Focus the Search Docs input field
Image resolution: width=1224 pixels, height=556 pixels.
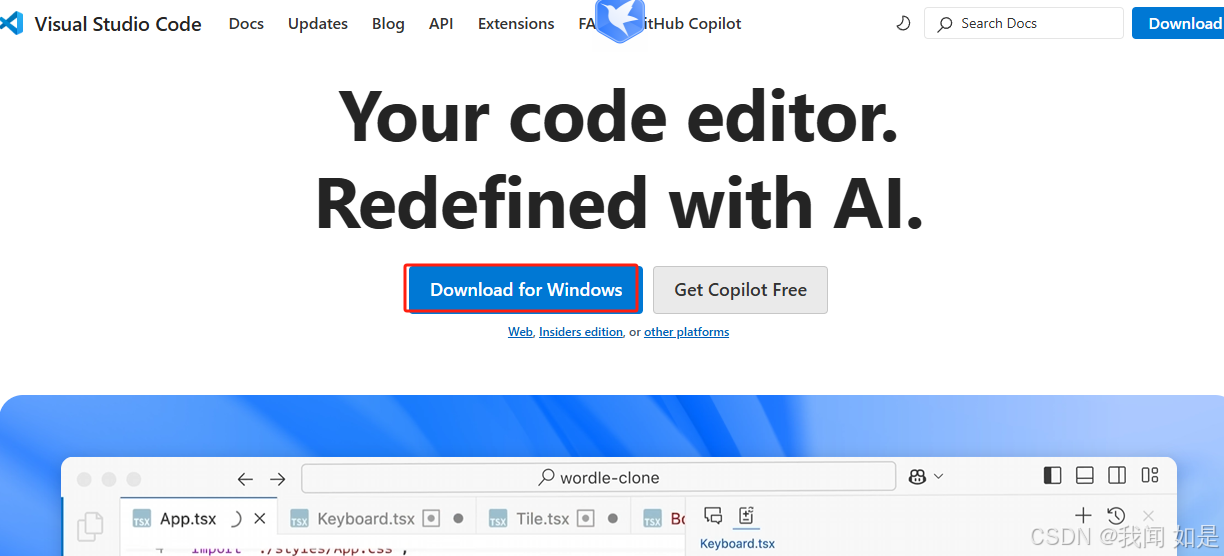click(x=1024, y=23)
